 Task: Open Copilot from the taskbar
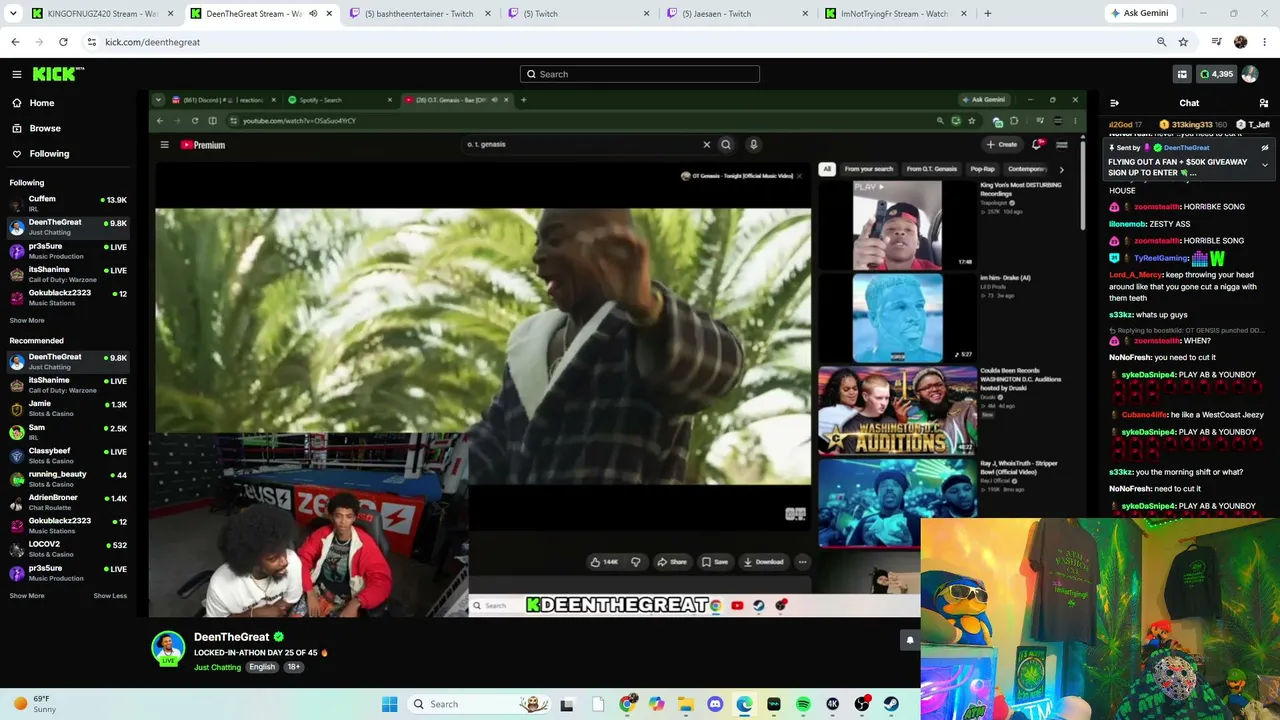[656, 704]
